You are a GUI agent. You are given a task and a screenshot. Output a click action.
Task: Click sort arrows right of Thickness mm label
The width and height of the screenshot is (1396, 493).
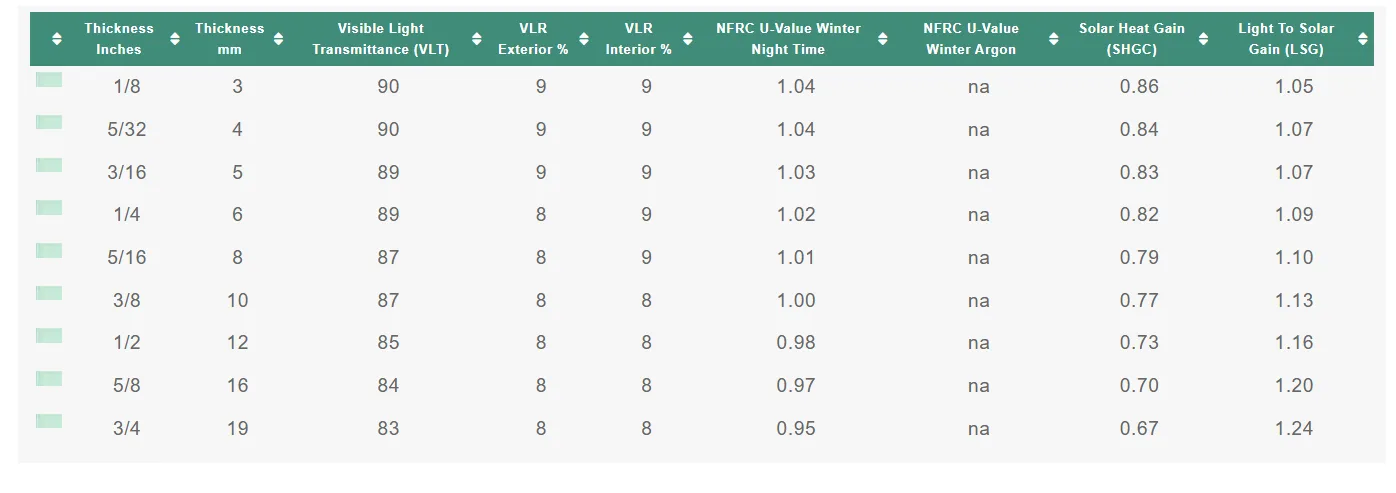pyautogui.click(x=279, y=39)
